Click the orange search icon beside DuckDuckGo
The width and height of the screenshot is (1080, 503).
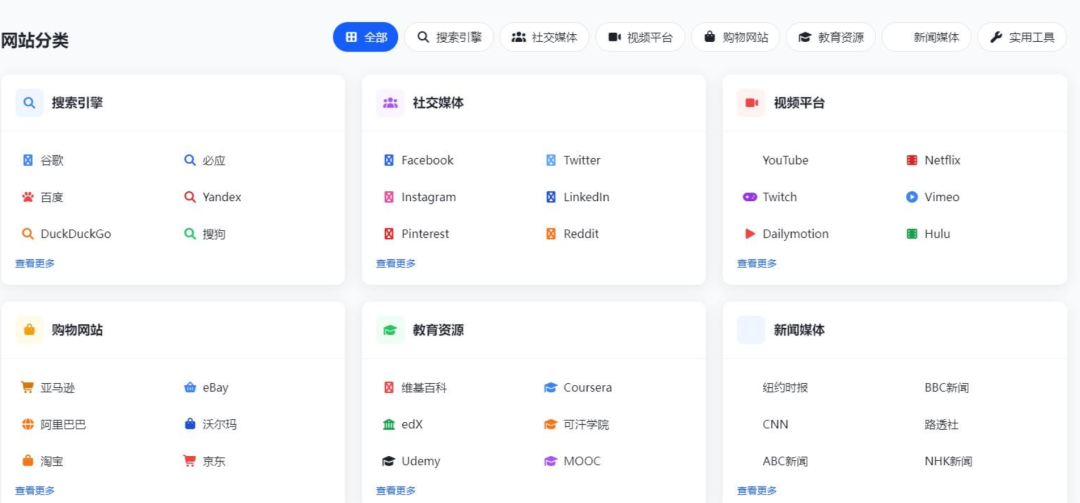coord(28,234)
